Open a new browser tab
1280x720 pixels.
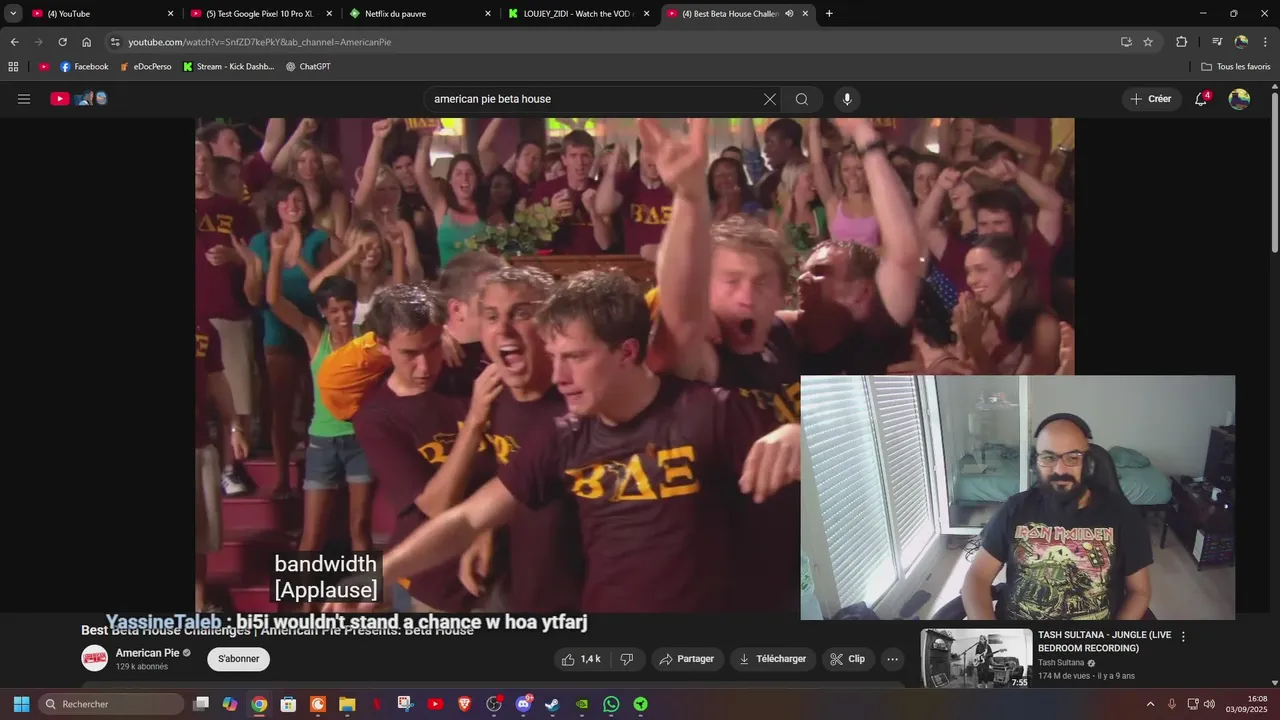point(829,14)
